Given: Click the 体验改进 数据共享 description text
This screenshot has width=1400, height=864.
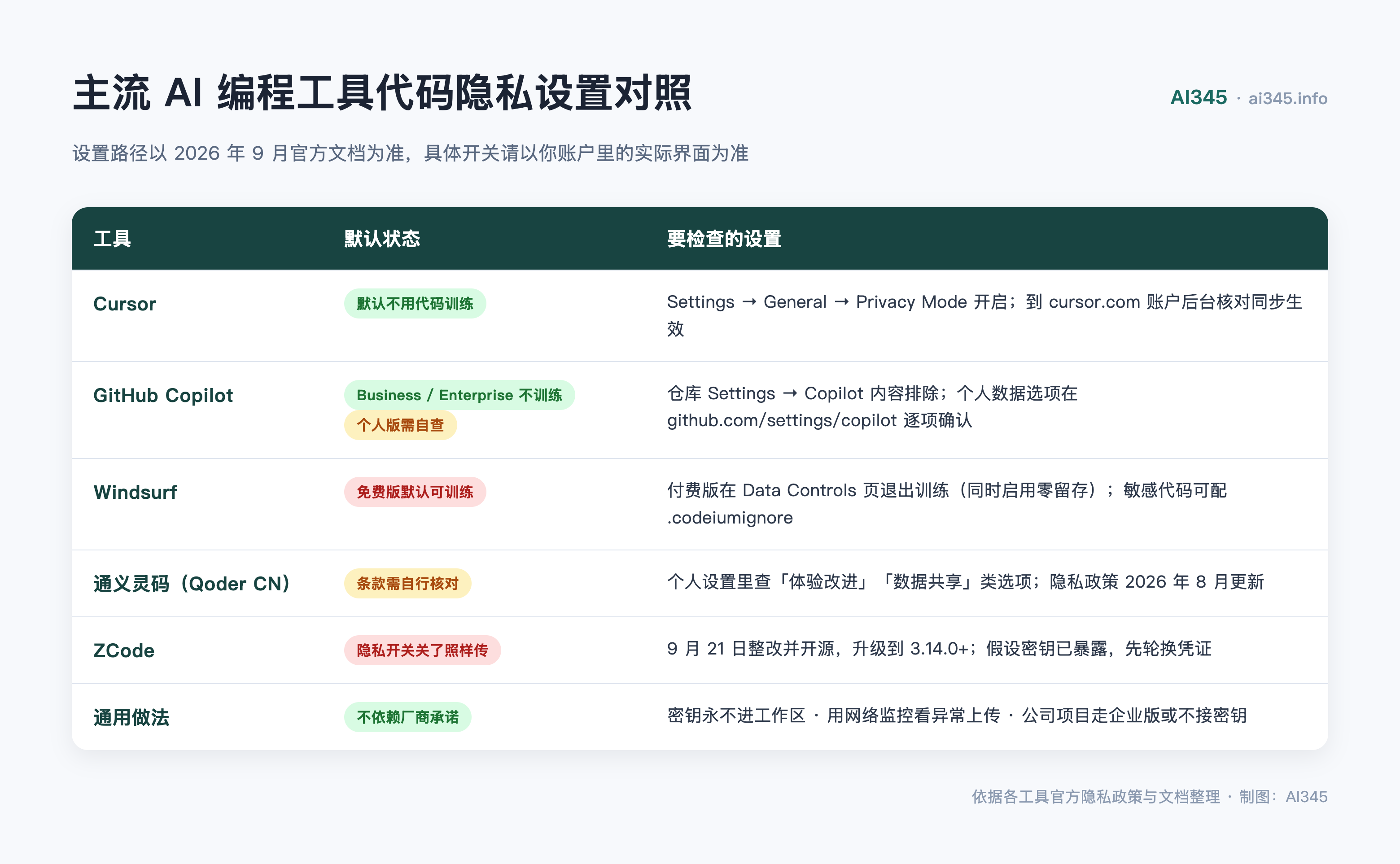Looking at the screenshot, I should [965, 582].
